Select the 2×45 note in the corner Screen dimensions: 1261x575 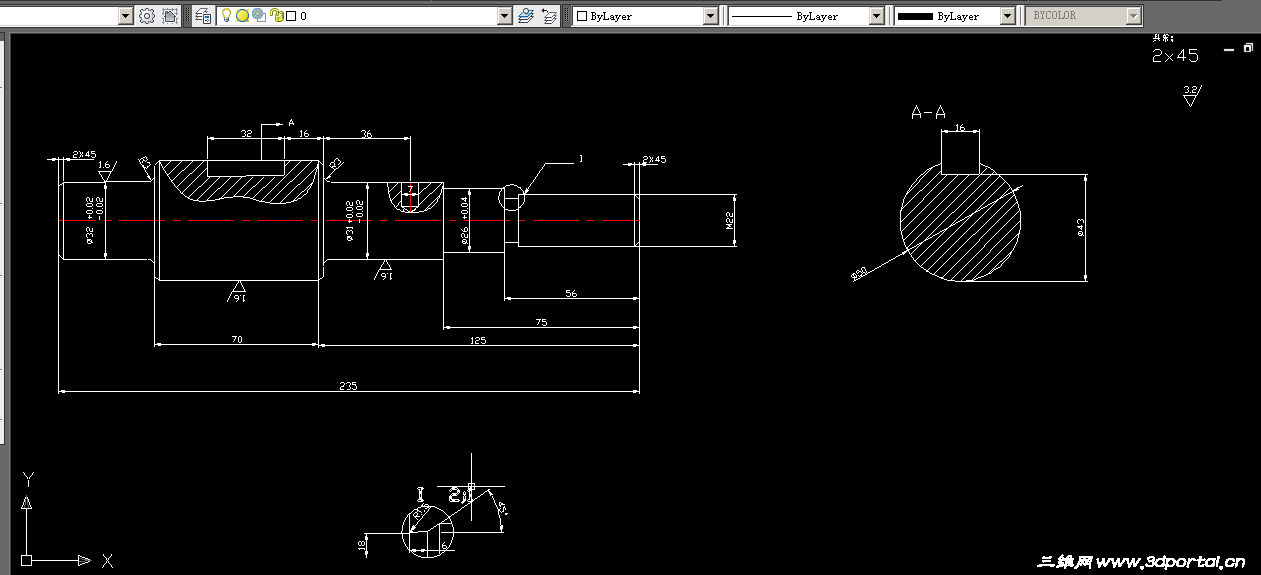(x=1175, y=56)
